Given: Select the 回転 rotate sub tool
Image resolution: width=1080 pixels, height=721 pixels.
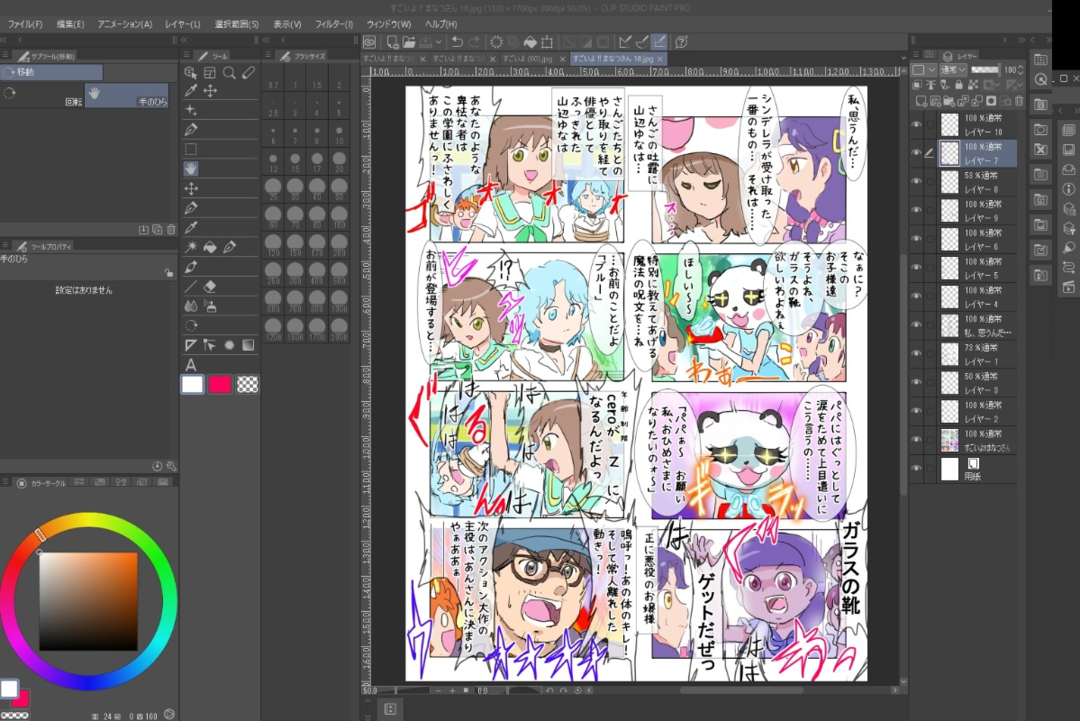Looking at the screenshot, I should coord(42,95).
